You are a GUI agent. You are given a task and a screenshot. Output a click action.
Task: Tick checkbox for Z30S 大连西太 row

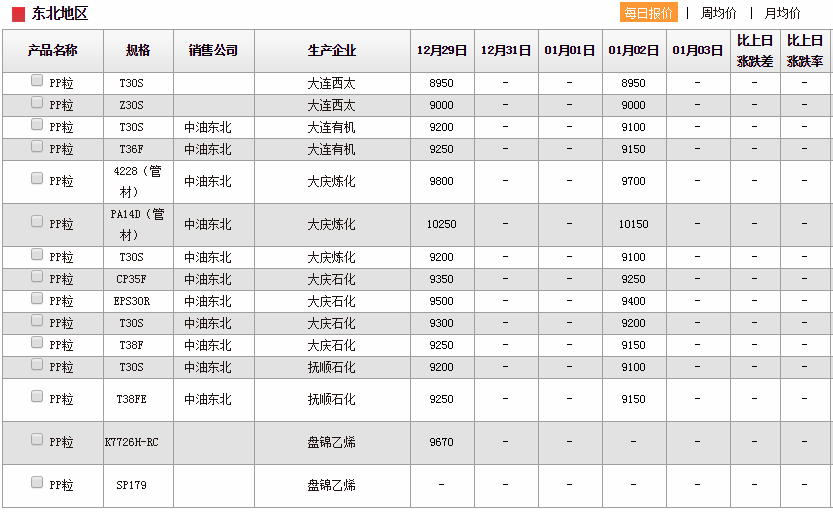pos(37,102)
